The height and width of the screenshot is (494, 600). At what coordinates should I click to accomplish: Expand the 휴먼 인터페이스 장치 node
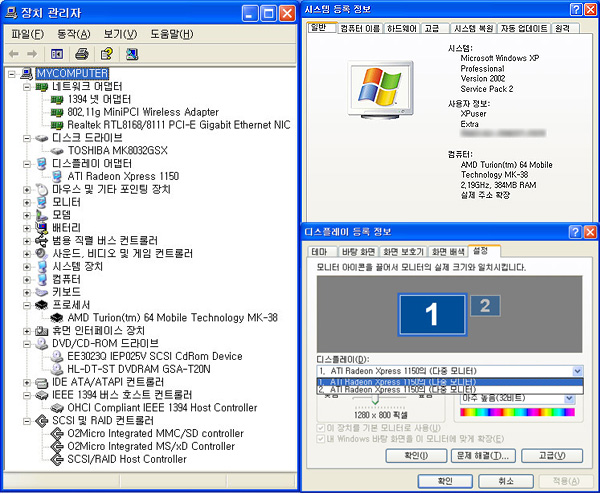[27, 331]
